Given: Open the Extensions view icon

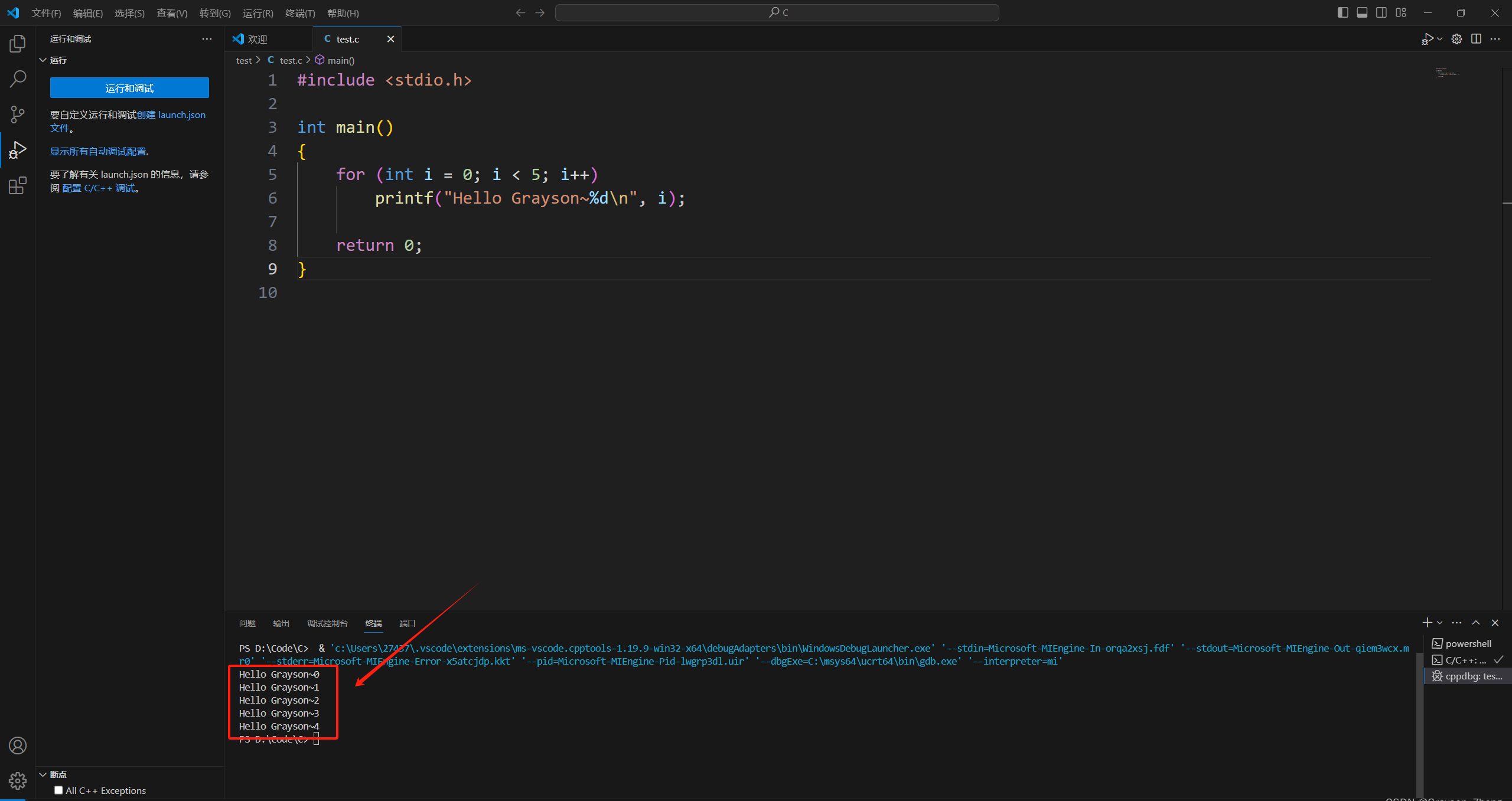Looking at the screenshot, I should (x=18, y=186).
